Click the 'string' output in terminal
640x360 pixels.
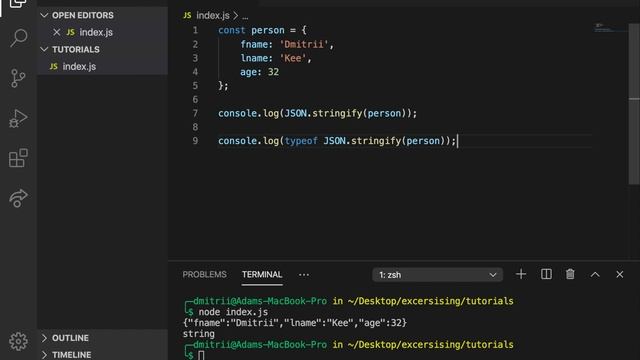pos(198,334)
